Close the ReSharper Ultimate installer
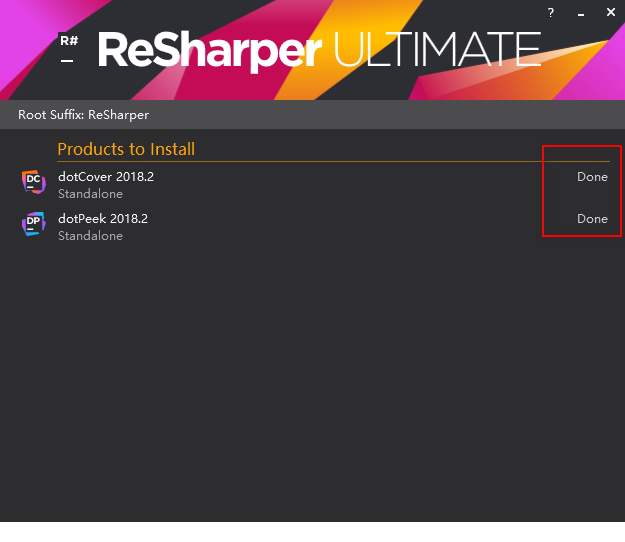The image size is (625, 542). [x=611, y=12]
